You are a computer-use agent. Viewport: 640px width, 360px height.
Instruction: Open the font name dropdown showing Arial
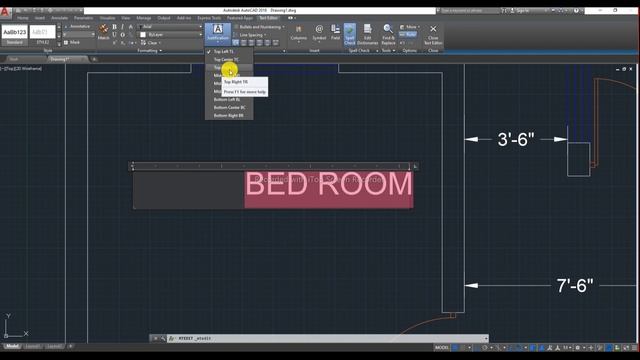pyautogui.click(x=171, y=27)
